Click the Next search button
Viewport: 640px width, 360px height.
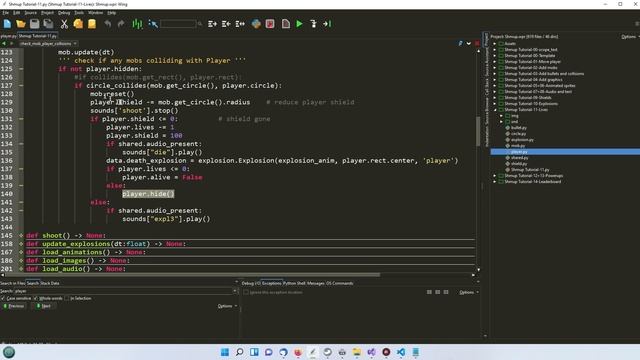click(x=43, y=306)
